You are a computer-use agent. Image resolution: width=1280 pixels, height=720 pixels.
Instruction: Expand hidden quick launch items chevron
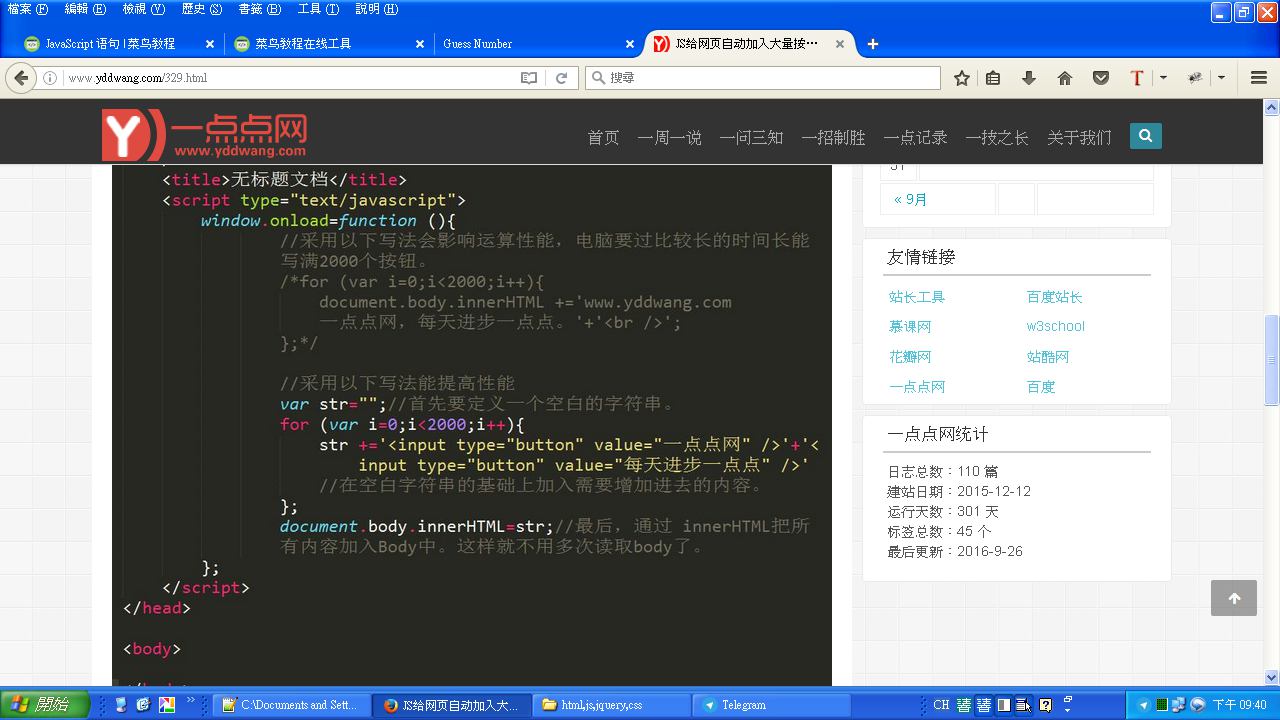[x=190, y=702]
